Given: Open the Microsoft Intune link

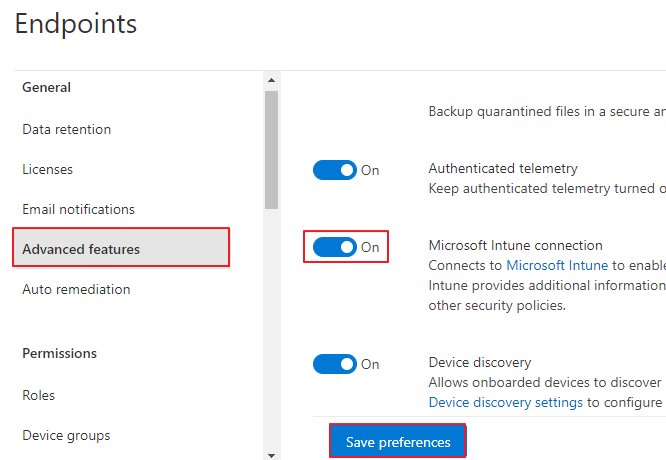Looking at the screenshot, I should (x=557, y=265).
